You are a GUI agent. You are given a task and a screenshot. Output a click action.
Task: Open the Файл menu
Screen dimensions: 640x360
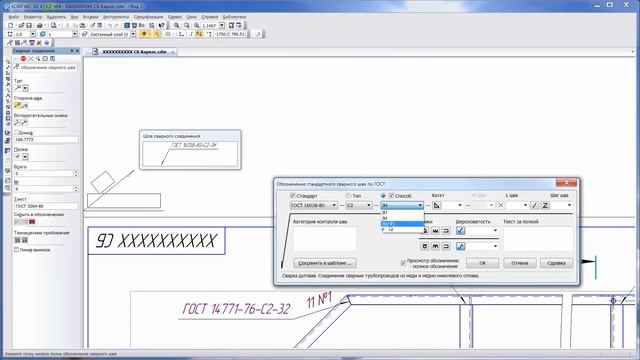coord(13,17)
